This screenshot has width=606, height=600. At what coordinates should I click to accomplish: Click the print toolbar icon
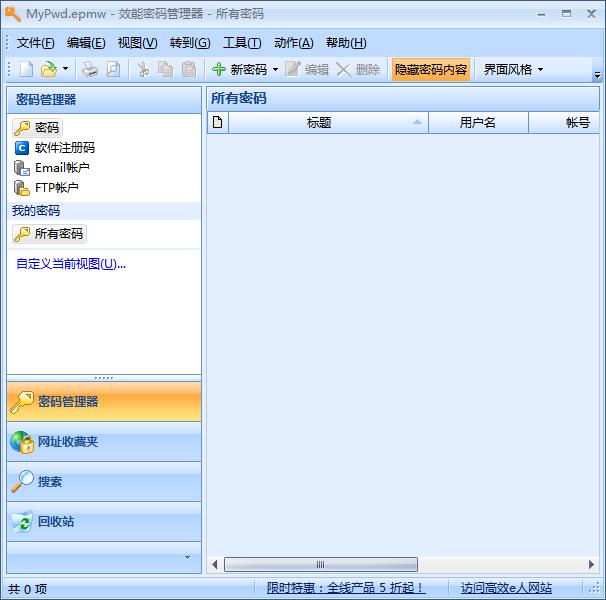(x=90, y=70)
